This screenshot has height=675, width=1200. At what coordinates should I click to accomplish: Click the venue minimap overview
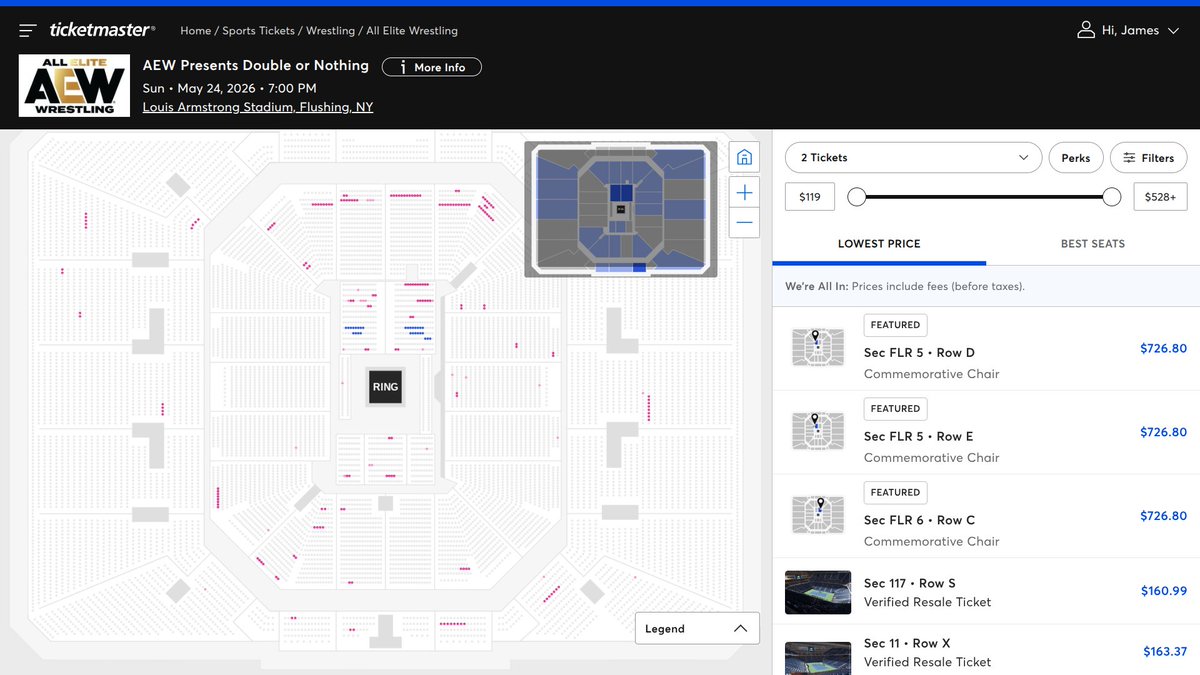coord(621,209)
